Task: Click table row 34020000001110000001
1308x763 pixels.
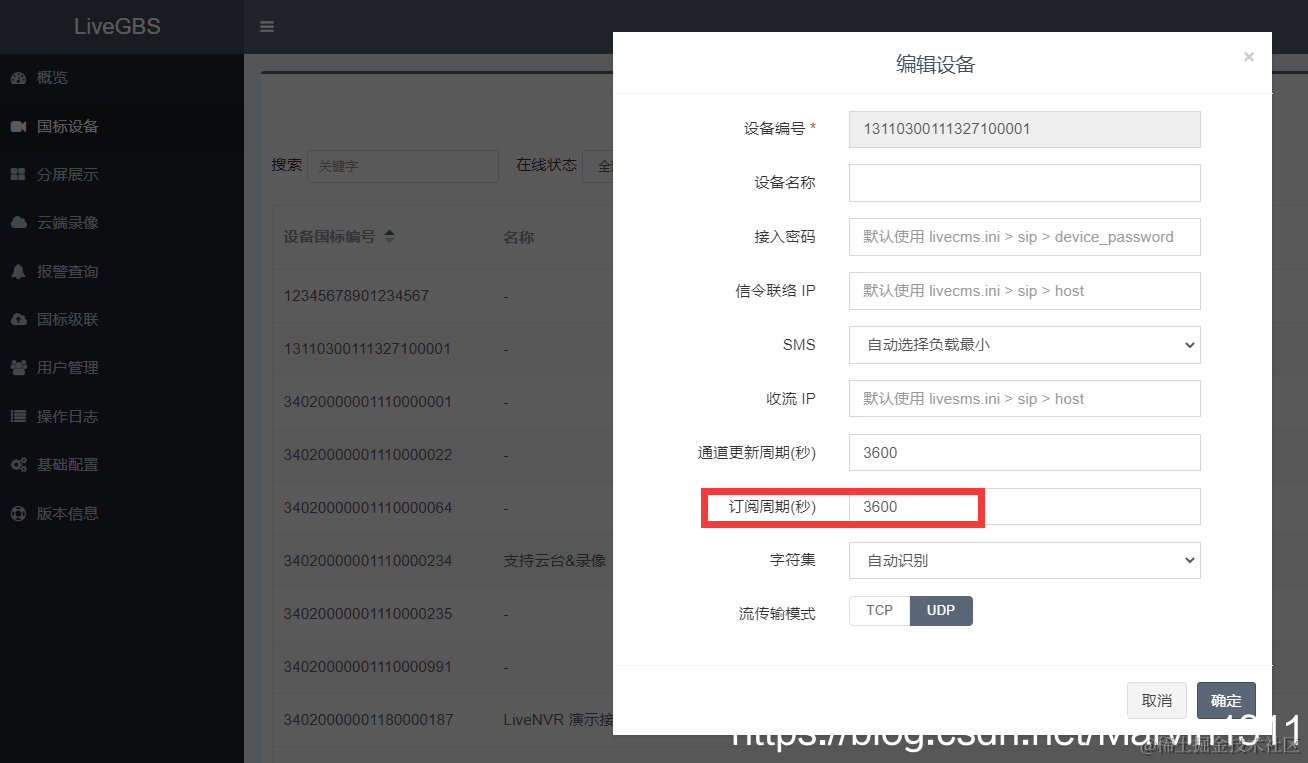Action: [443, 402]
